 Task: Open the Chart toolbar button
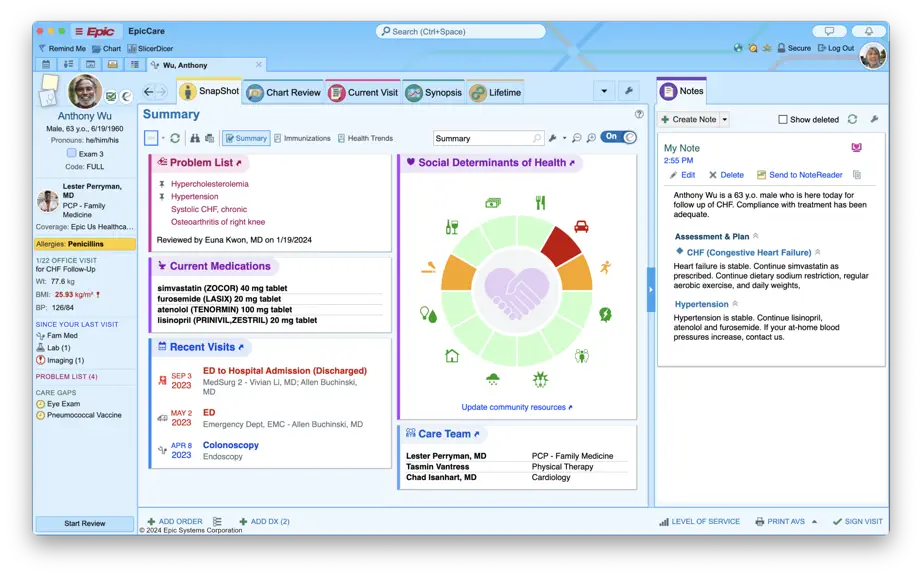106,49
